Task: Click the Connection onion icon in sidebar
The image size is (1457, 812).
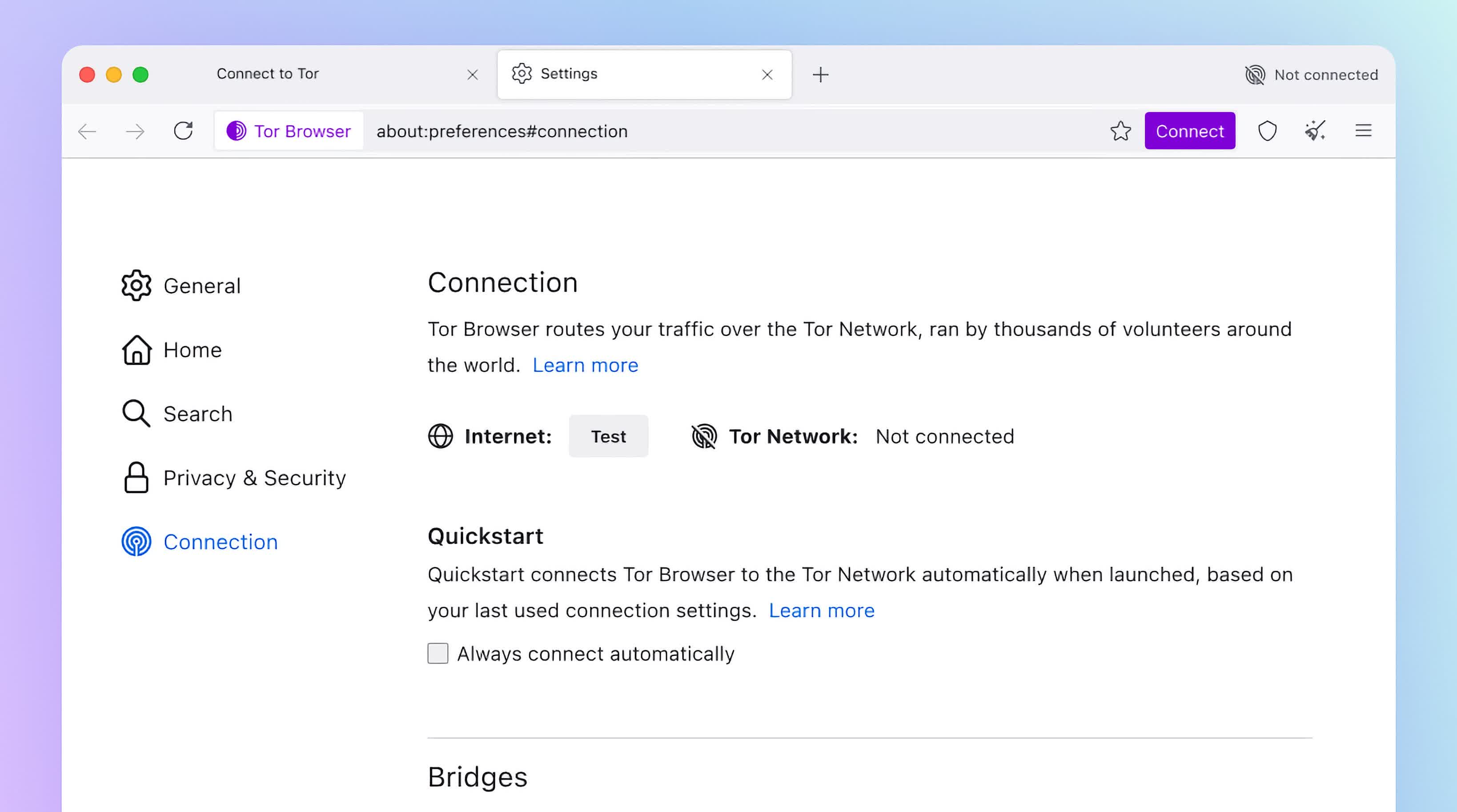Action: pyautogui.click(x=136, y=542)
